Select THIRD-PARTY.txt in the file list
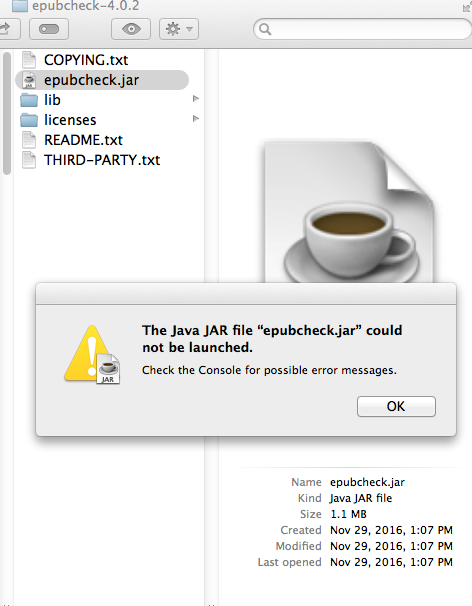The image size is (472, 606). tap(102, 160)
